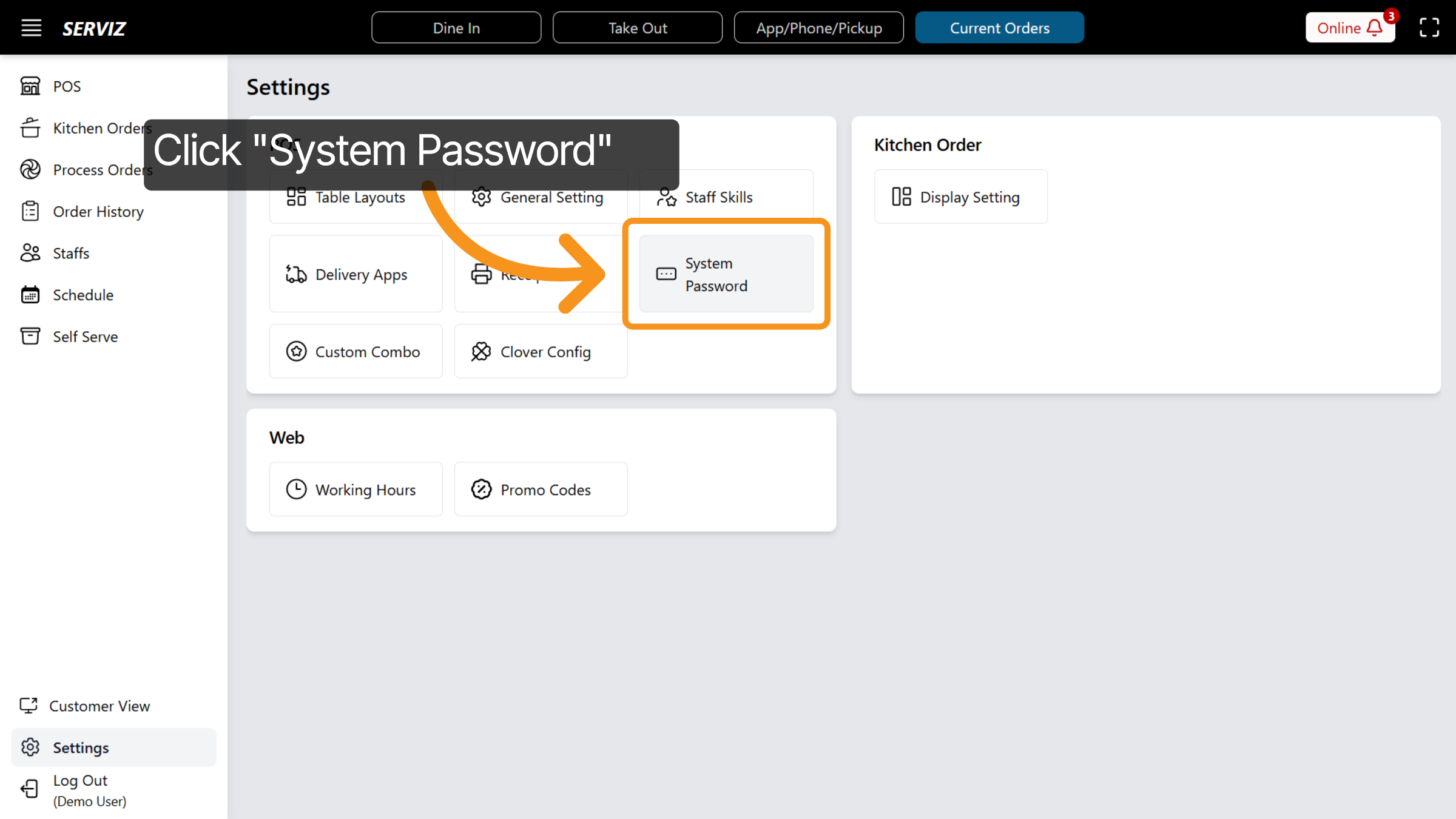The height and width of the screenshot is (819, 1456).
Task: Open the System Password settings
Action: pos(726,274)
